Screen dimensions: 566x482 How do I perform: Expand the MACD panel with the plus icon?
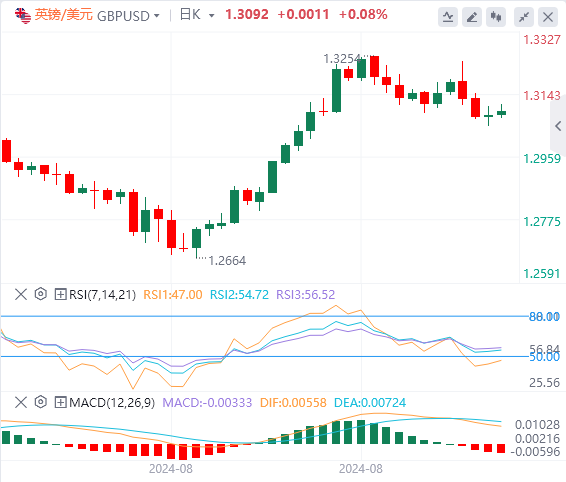pos(60,402)
